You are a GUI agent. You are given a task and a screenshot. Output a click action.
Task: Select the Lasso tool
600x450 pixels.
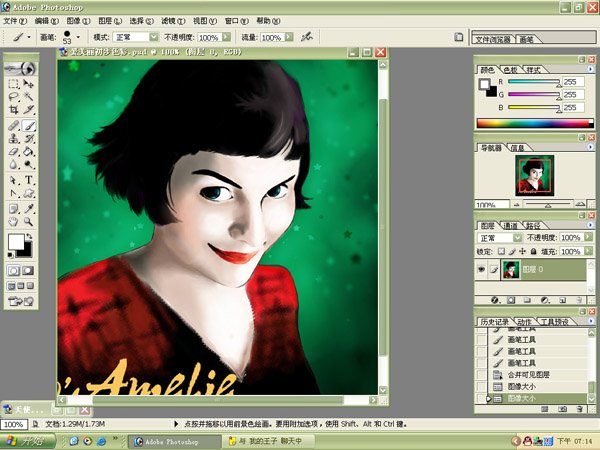[x=14, y=96]
